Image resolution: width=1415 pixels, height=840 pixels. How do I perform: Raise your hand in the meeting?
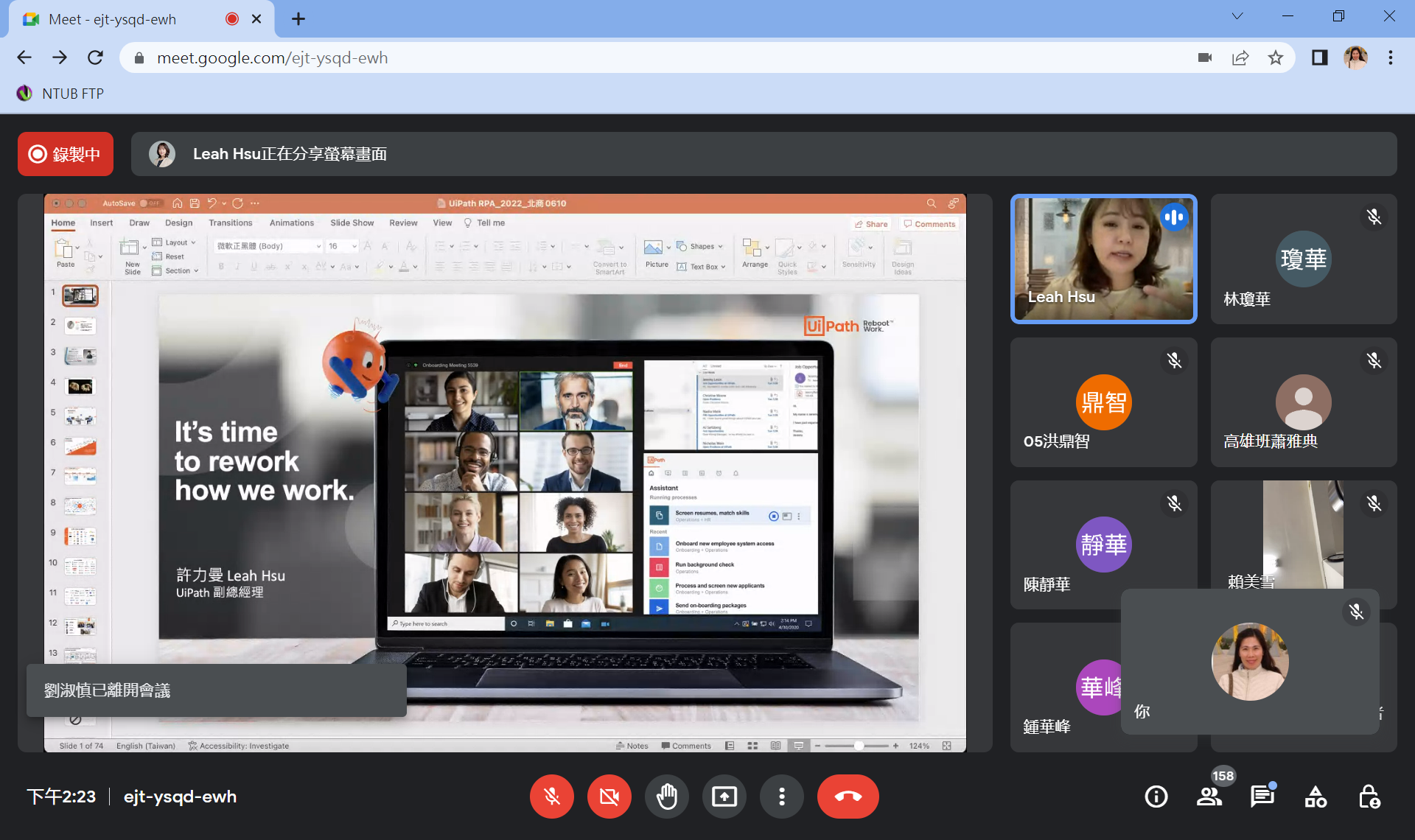pyautogui.click(x=666, y=797)
